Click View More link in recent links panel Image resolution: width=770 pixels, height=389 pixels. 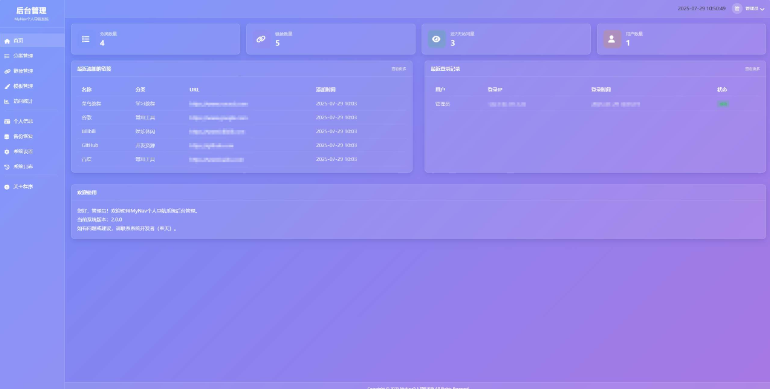[x=399, y=69]
